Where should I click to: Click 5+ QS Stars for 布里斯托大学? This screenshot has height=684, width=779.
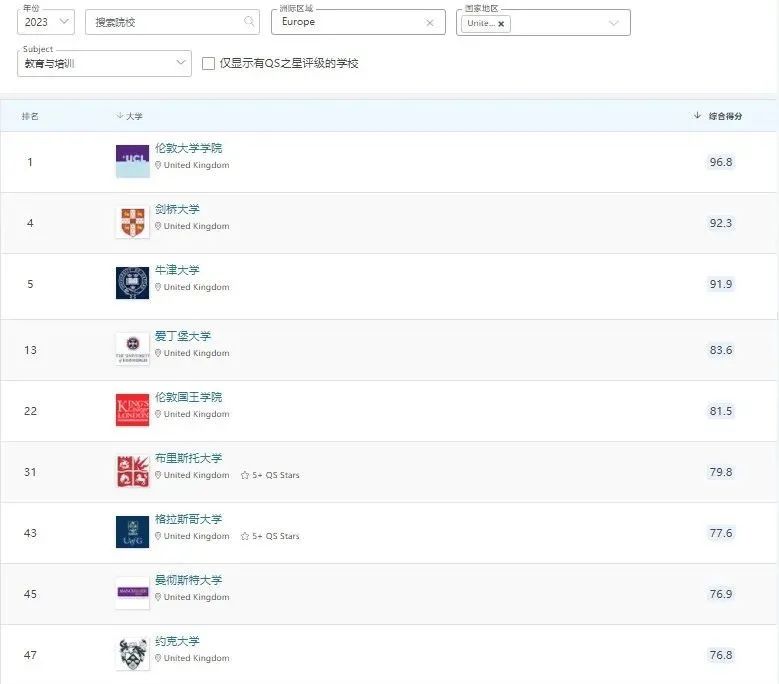coord(270,475)
